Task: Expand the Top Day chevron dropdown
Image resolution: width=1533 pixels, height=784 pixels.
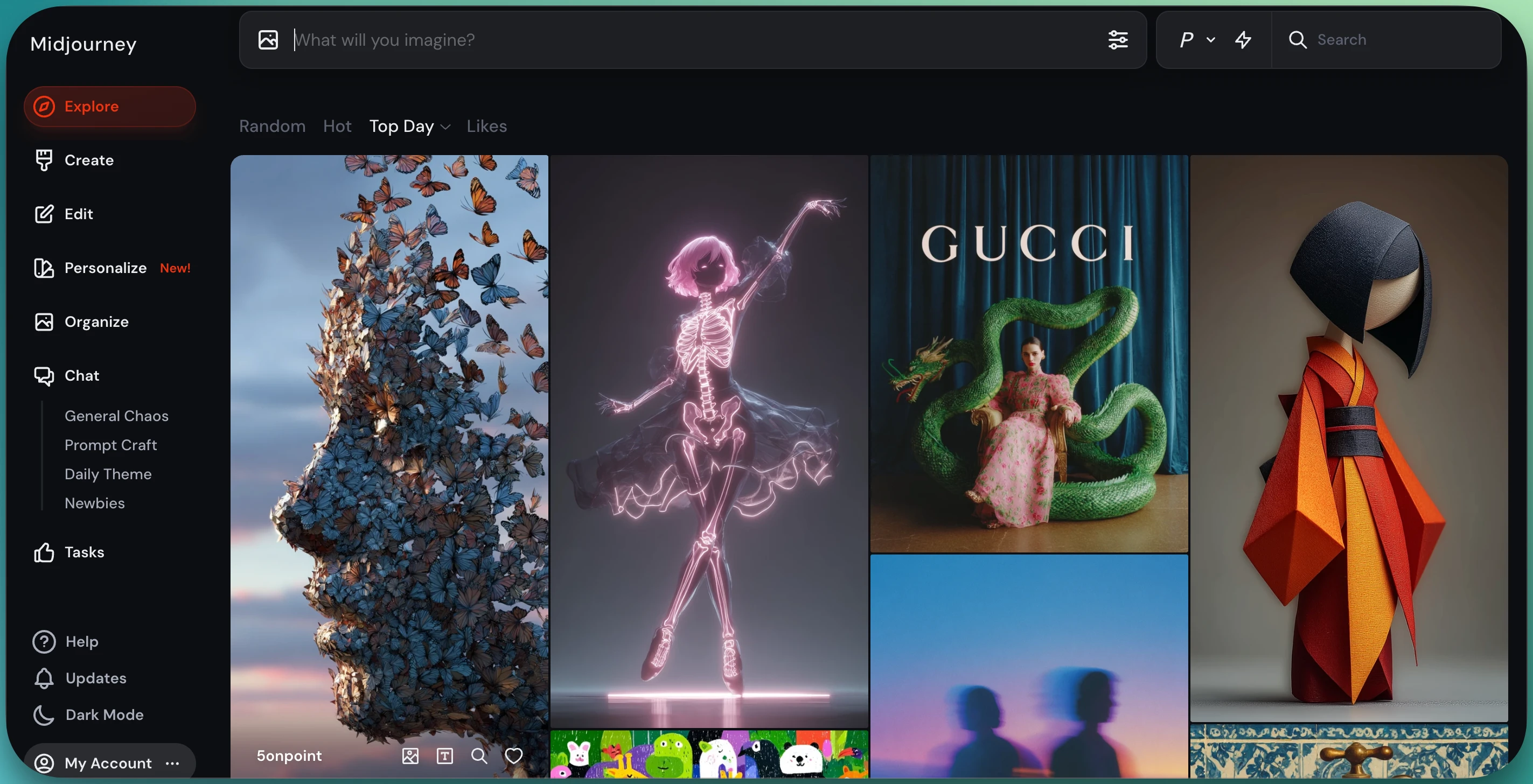Action: (445, 127)
